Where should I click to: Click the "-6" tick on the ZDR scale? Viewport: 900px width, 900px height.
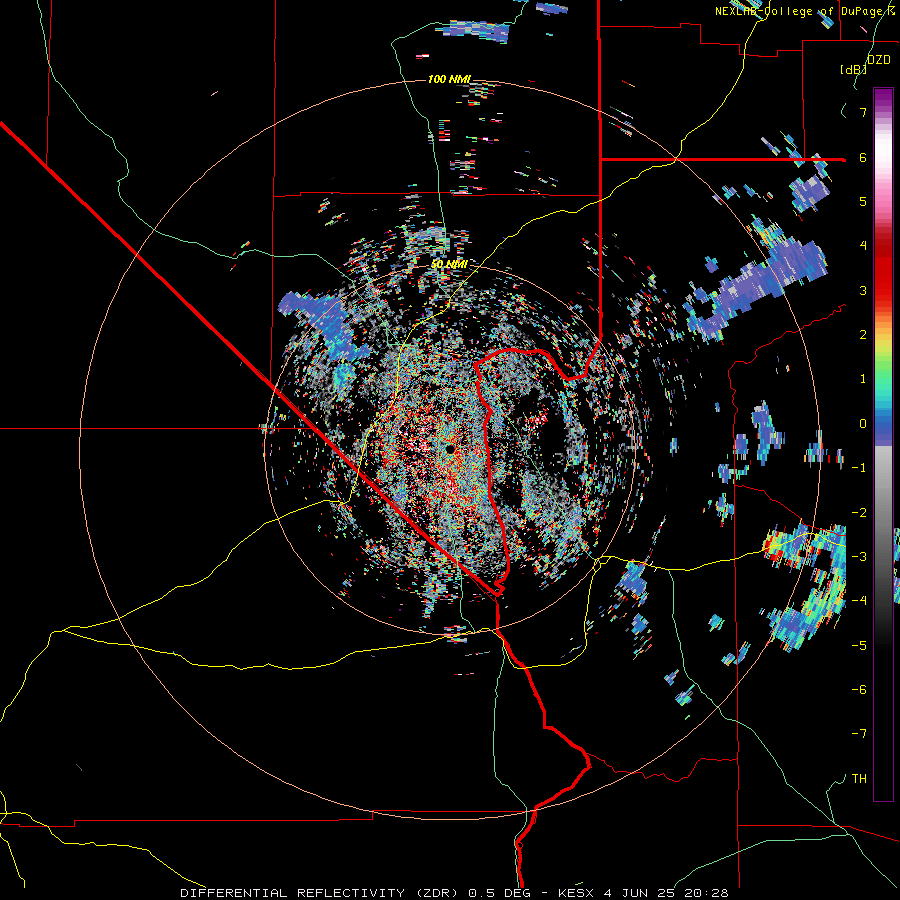tap(859, 689)
